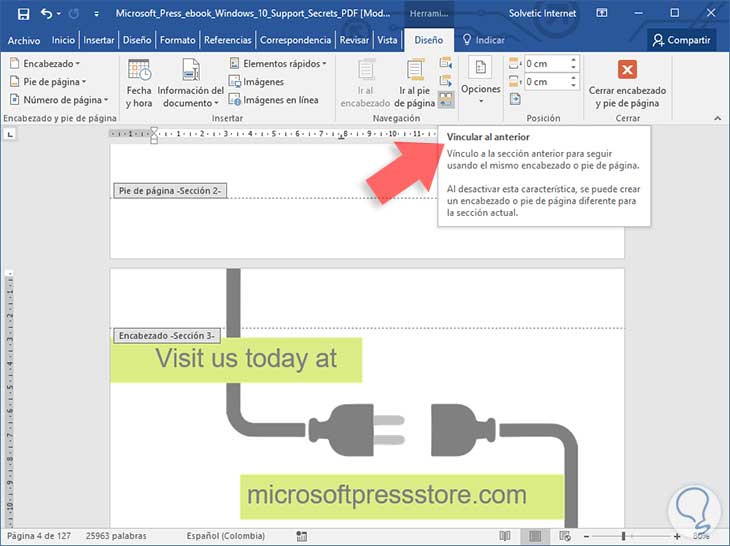This screenshot has width=730, height=546.
Task: Decrease footer position spinner down arrow
Action: 574,86
